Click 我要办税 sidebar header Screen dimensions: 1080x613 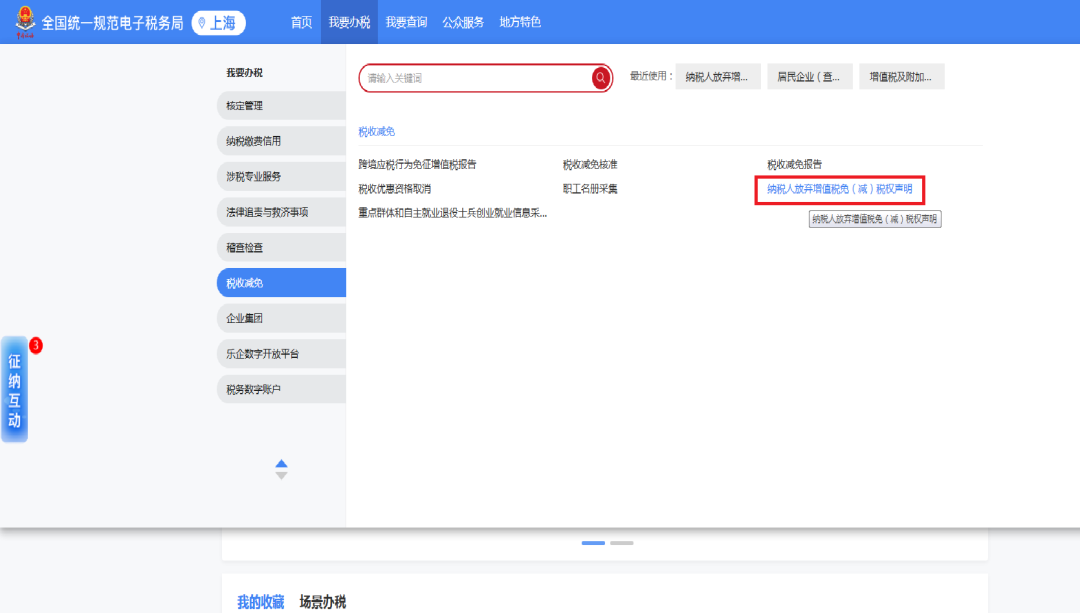245,72
